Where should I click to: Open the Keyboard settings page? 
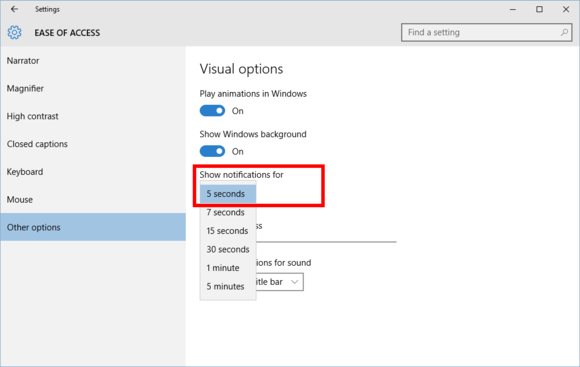point(93,172)
